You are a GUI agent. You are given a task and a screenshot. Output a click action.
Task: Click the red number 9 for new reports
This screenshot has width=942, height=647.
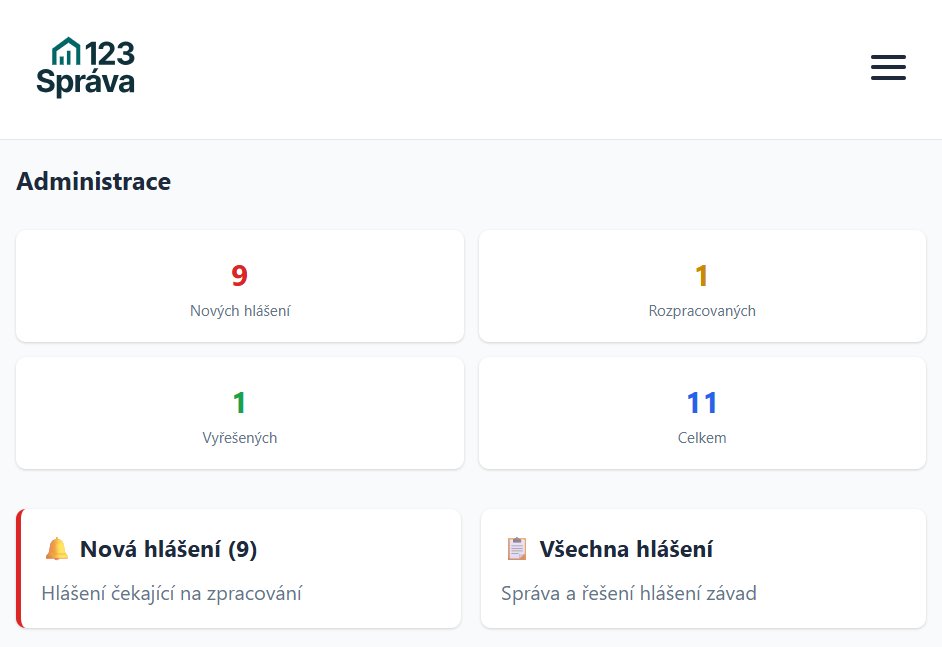point(239,276)
